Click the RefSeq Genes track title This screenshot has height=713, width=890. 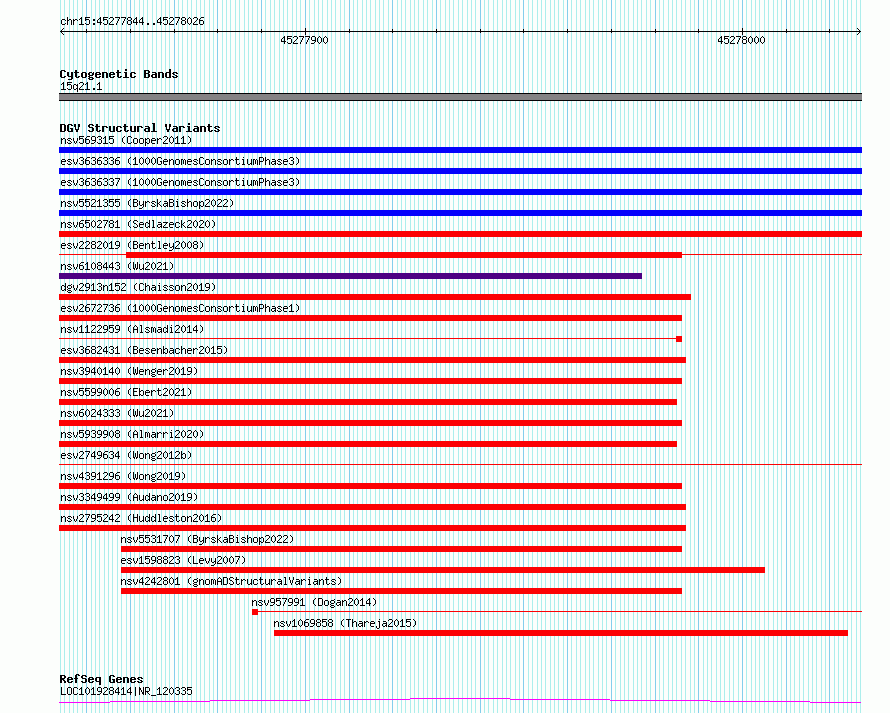pyautogui.click(x=101, y=679)
